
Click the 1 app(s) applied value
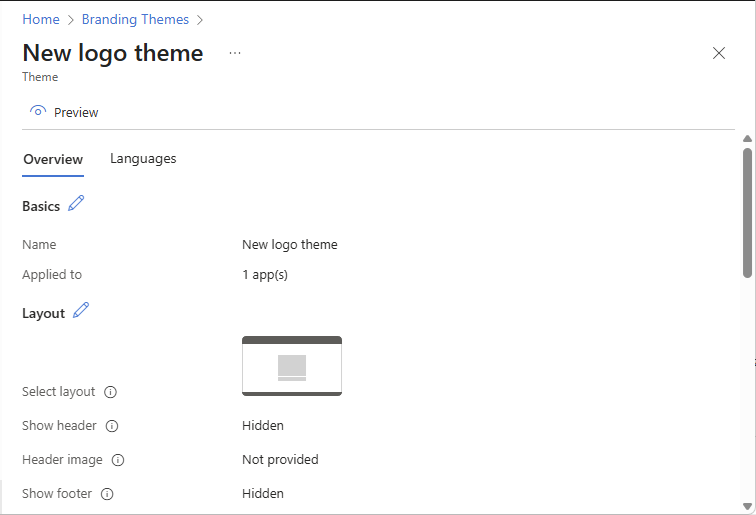(265, 275)
